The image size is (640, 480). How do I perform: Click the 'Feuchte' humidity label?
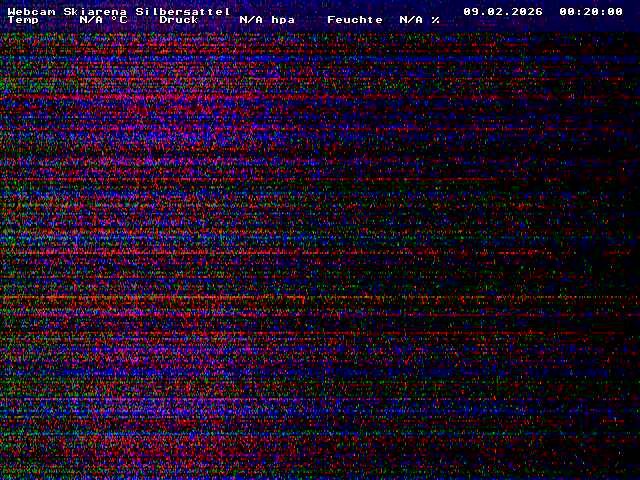(x=355, y=20)
